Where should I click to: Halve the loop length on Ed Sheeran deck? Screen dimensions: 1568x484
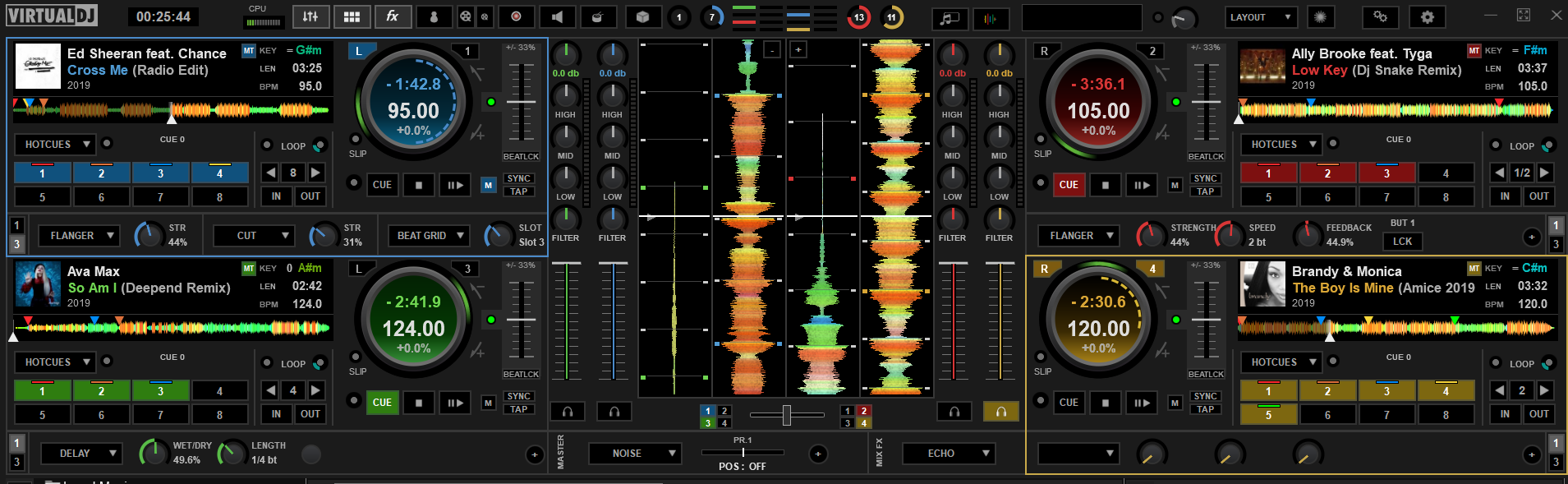coord(270,173)
